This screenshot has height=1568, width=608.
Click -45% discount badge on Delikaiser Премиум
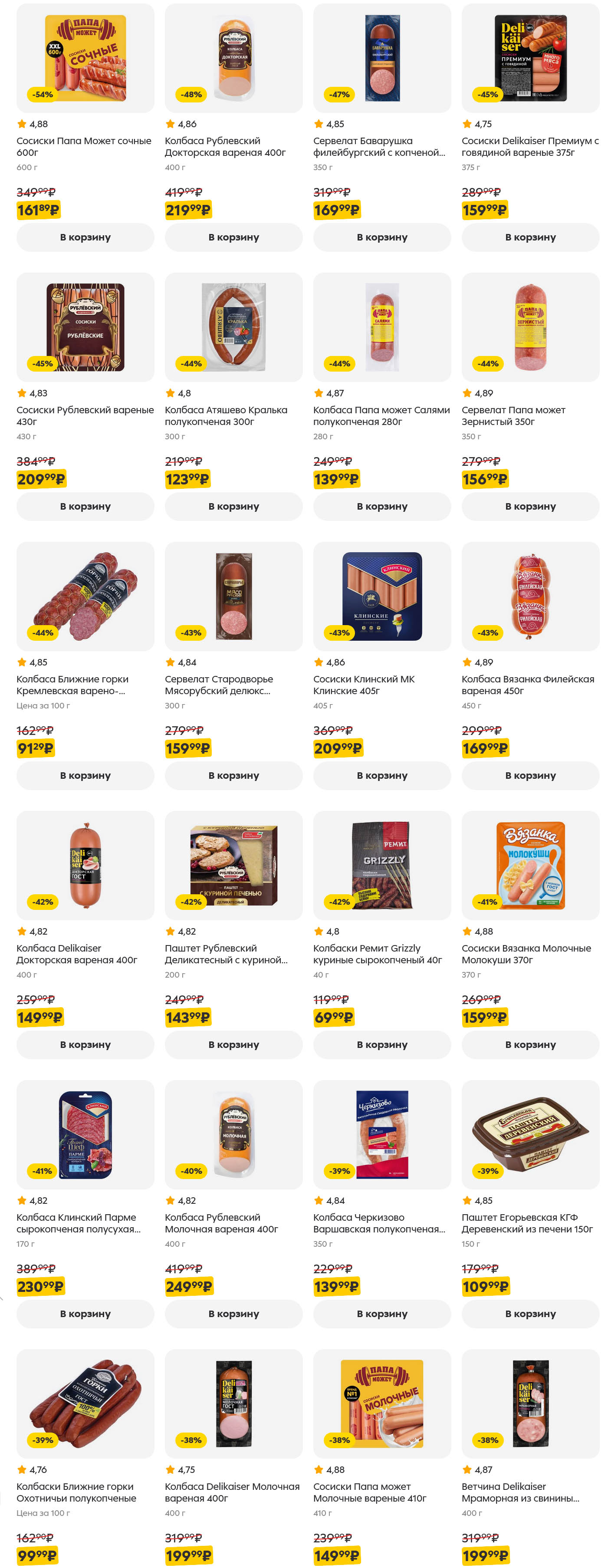pos(487,94)
